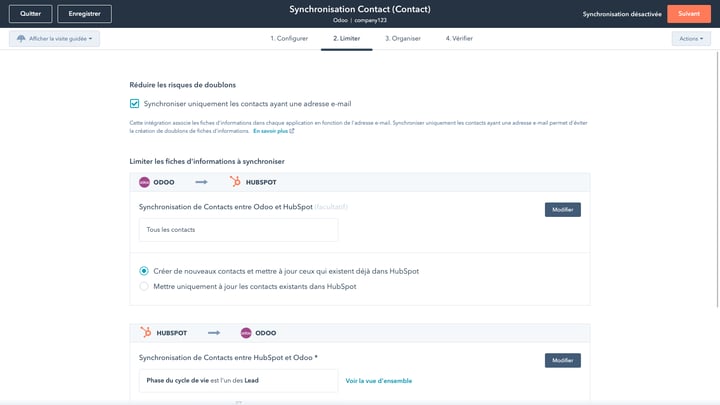
Task: Click the Tous les contacts filter field
Action: tap(238, 230)
